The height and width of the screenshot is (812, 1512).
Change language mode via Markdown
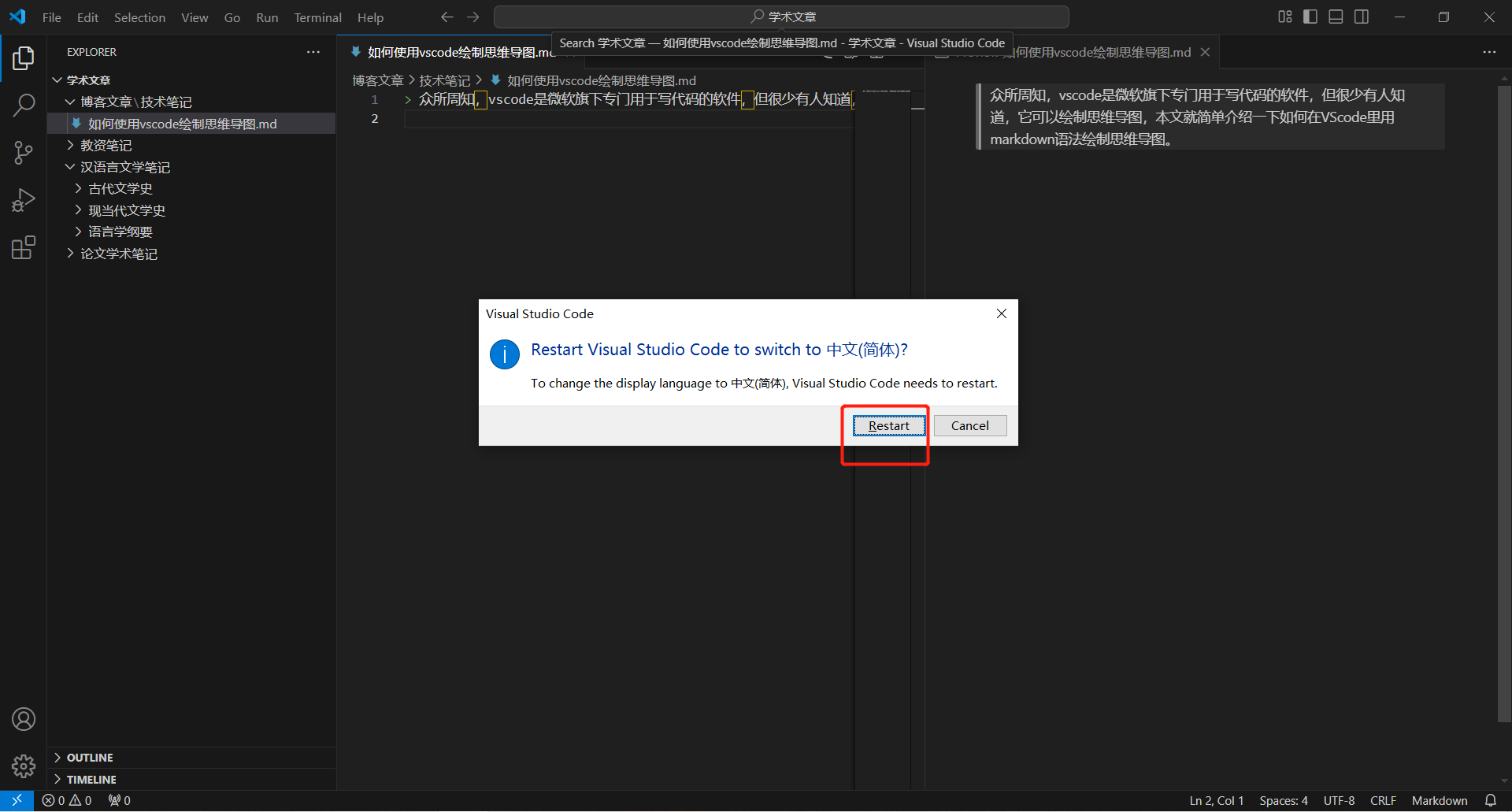coord(1440,800)
